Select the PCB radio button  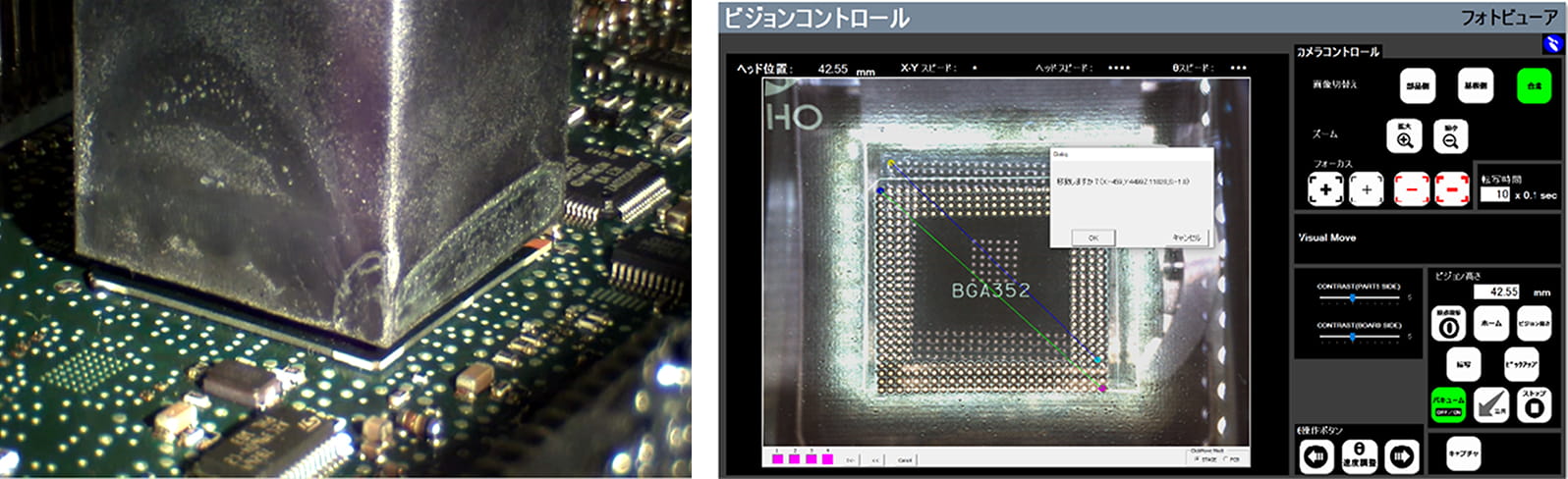click(x=1223, y=459)
